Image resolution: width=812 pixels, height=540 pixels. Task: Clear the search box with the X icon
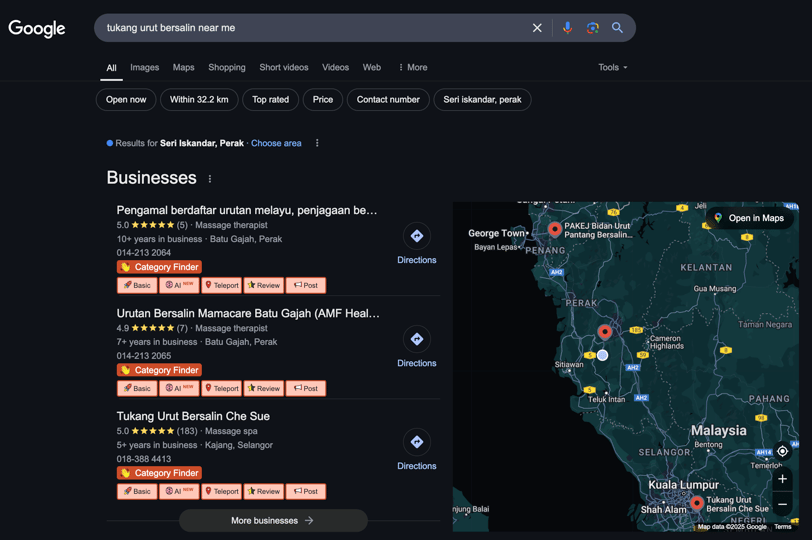537,28
